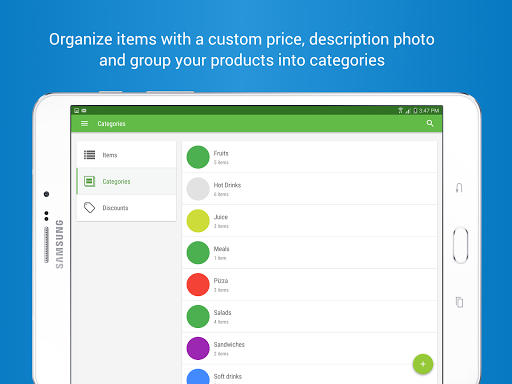Click the yellow Juice color circle

pyautogui.click(x=198, y=221)
